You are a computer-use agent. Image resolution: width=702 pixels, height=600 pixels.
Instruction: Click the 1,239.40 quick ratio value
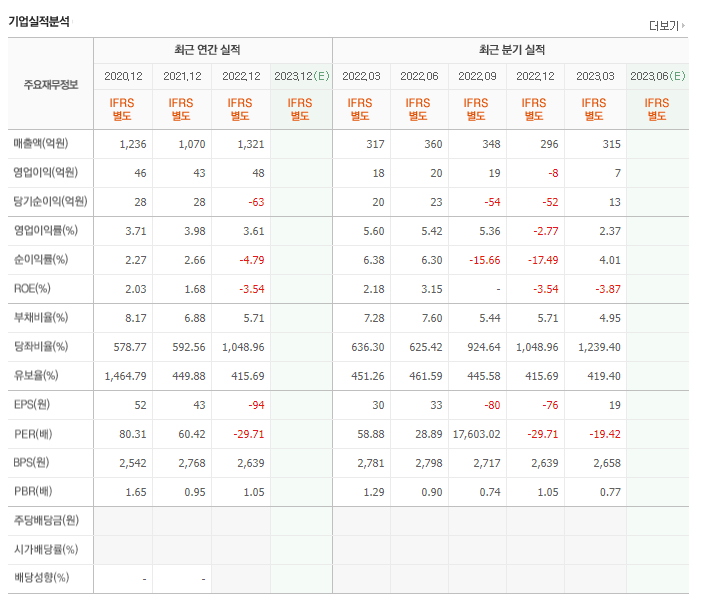(599, 347)
